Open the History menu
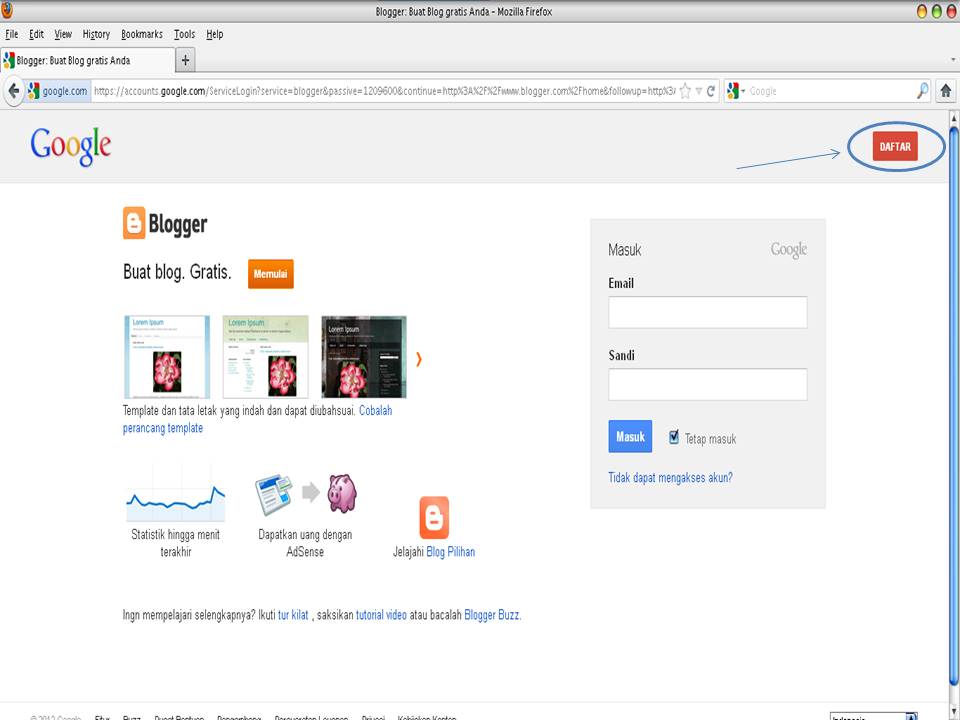Screen dimensions: 960x720 tap(96, 34)
